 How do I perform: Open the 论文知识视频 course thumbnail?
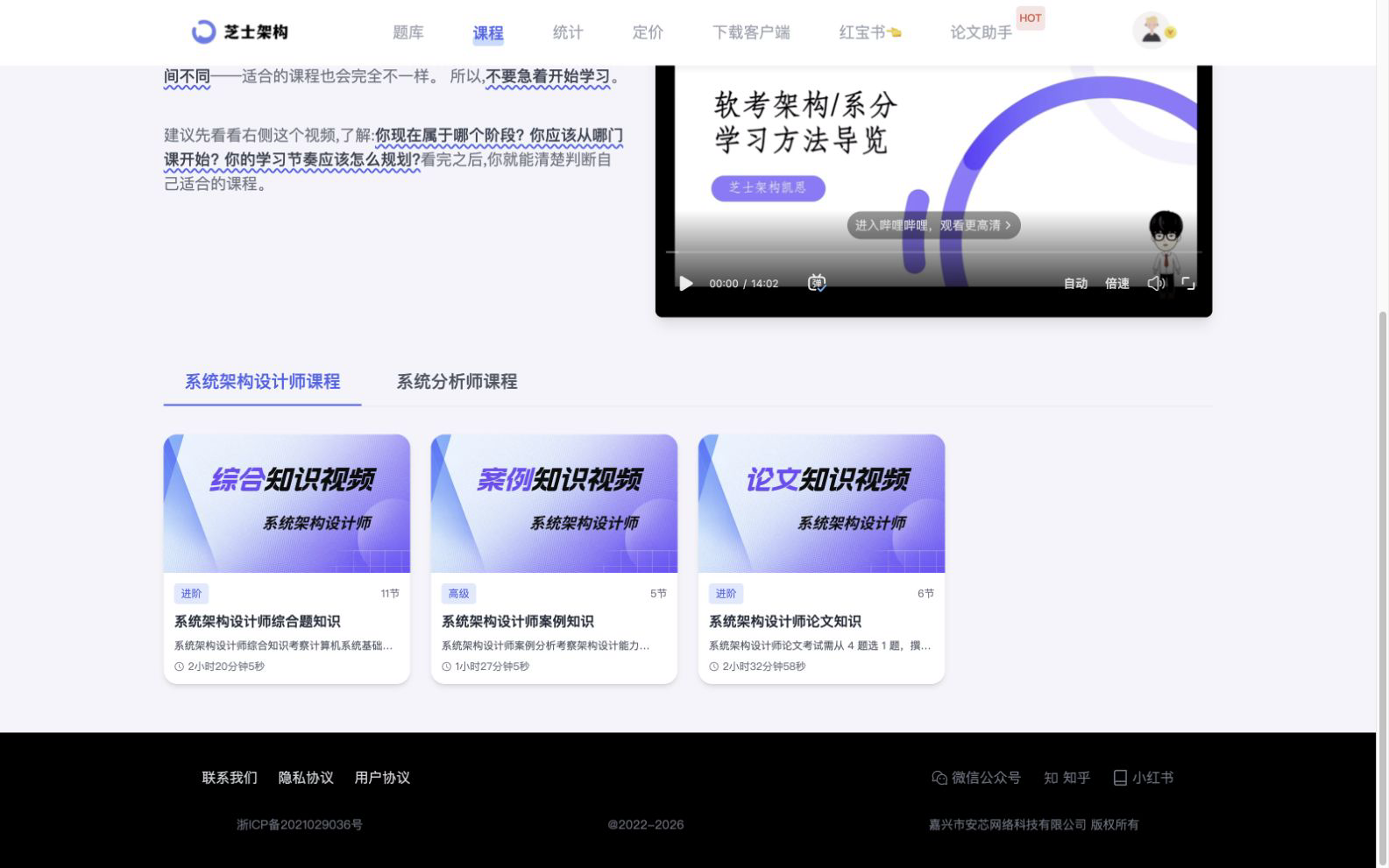821,504
